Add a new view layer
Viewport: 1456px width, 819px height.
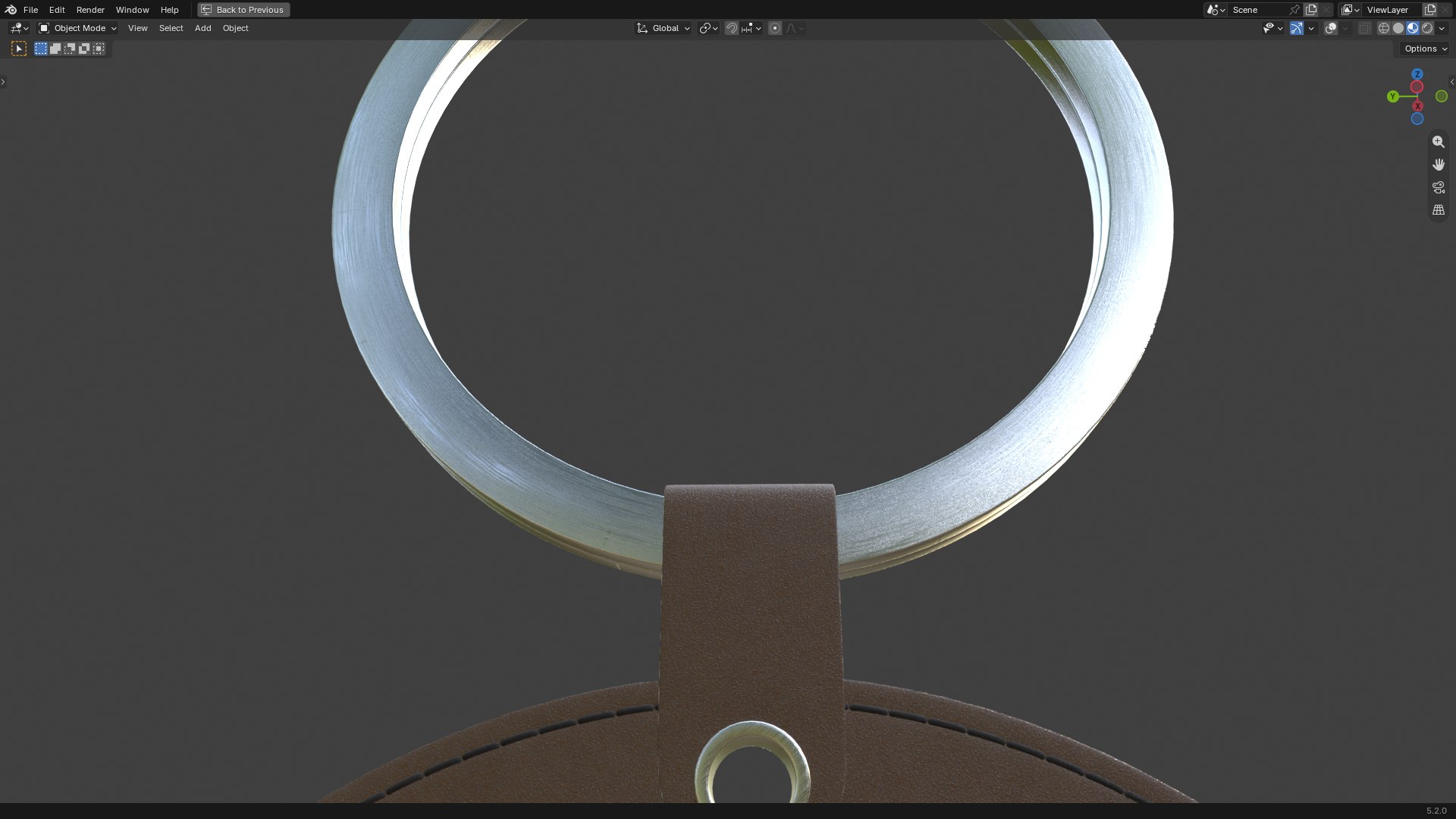click(1430, 10)
